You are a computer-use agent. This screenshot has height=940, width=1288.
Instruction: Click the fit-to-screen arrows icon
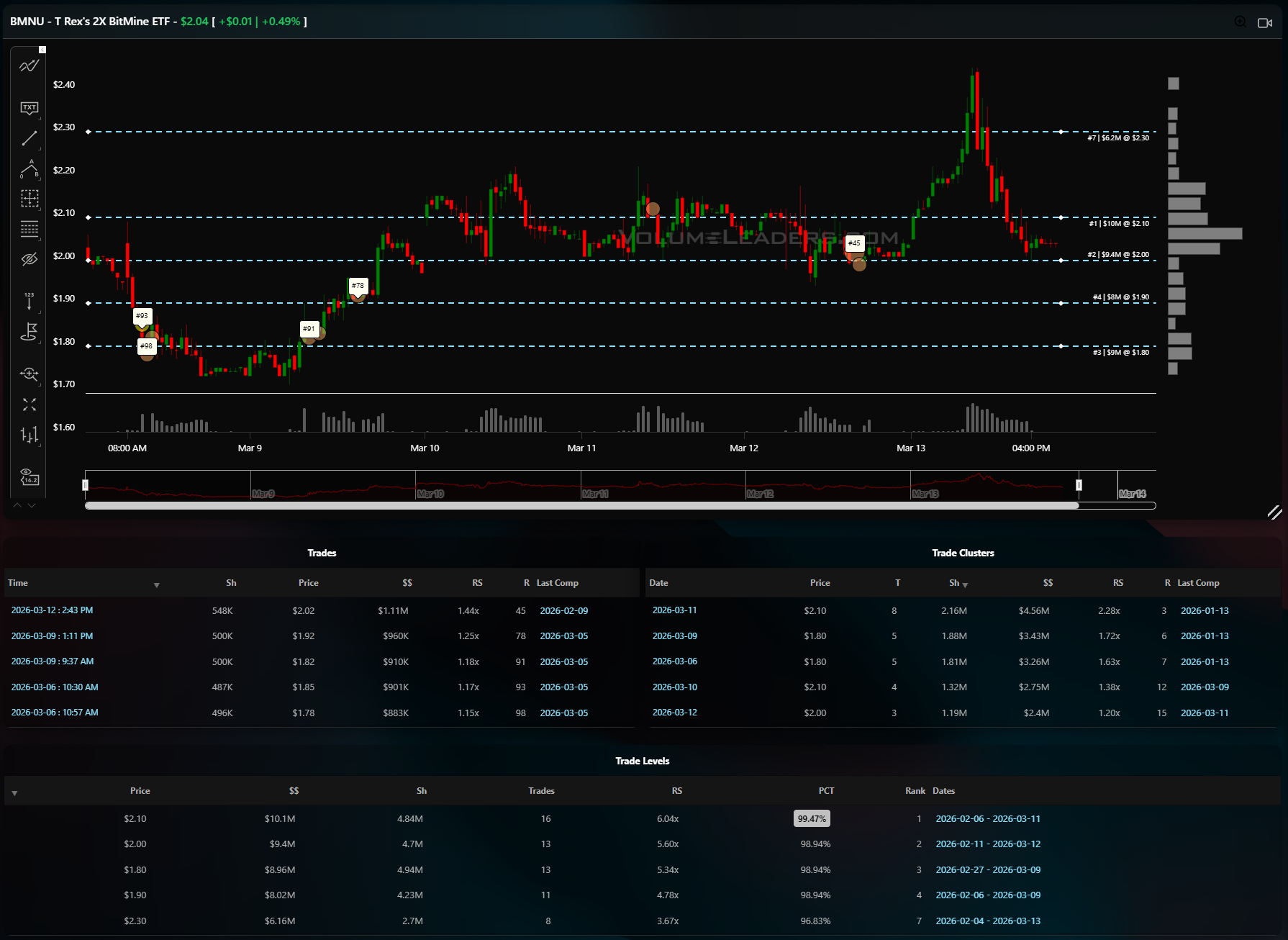(29, 405)
